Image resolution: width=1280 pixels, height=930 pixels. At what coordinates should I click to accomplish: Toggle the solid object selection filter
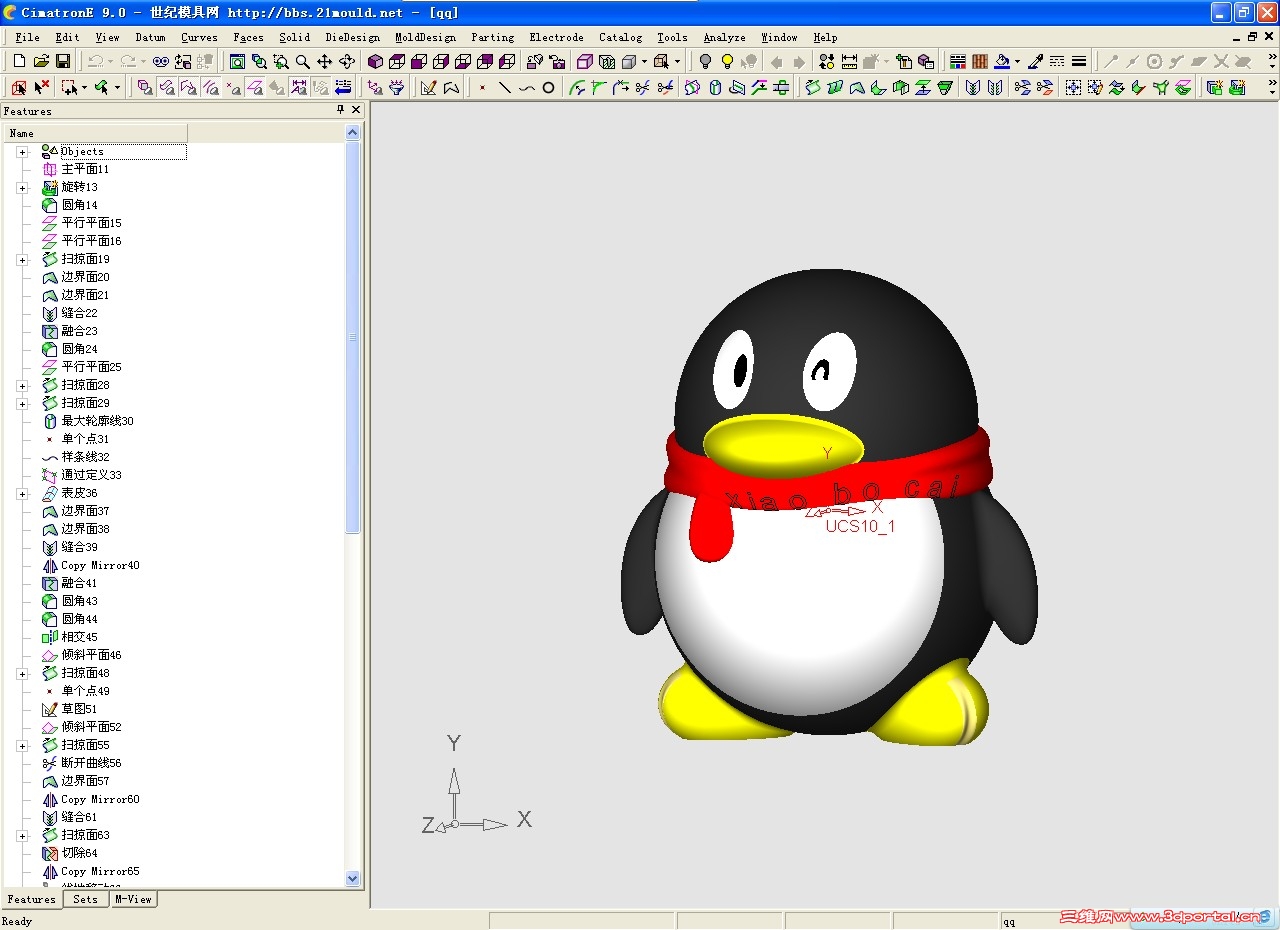coord(145,87)
